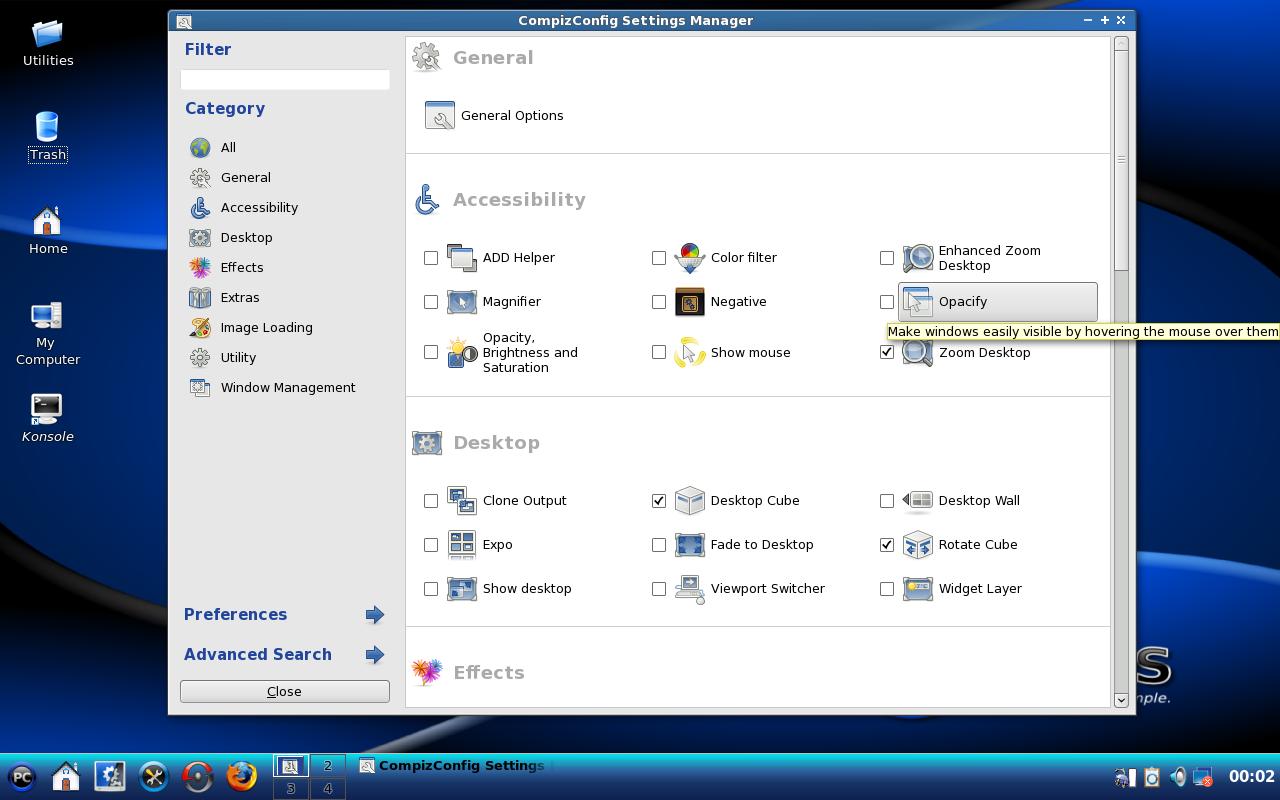Enable the ADD Helper checkbox
Screen dimensions: 1280x800
coord(431,258)
